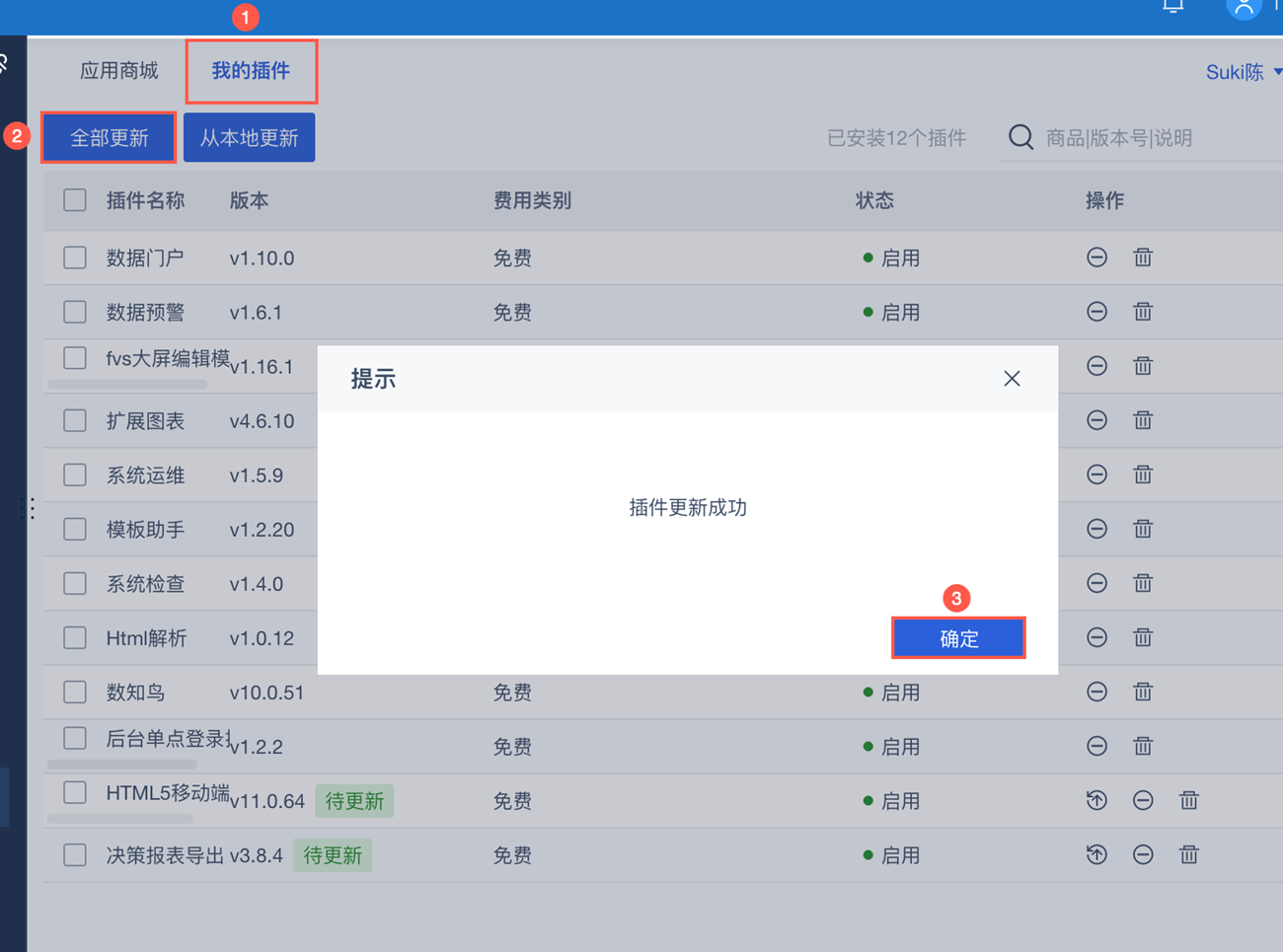Click the 费用类别 column header
The width and height of the screenshot is (1283, 952).
click(x=532, y=200)
